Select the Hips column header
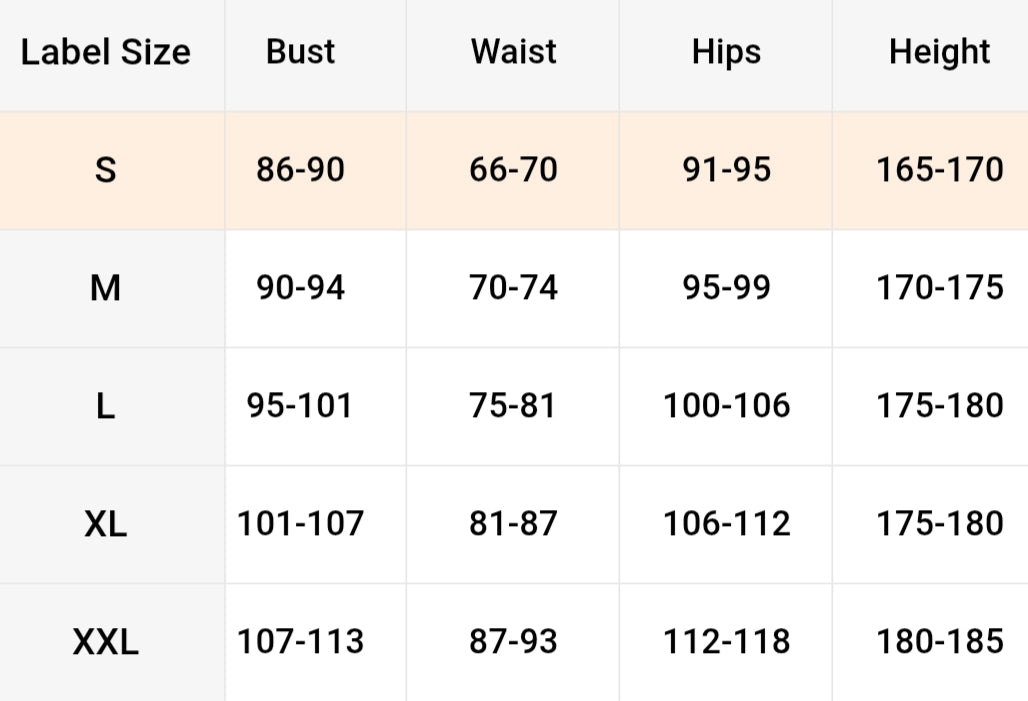Image resolution: width=1028 pixels, height=701 pixels. (726, 52)
